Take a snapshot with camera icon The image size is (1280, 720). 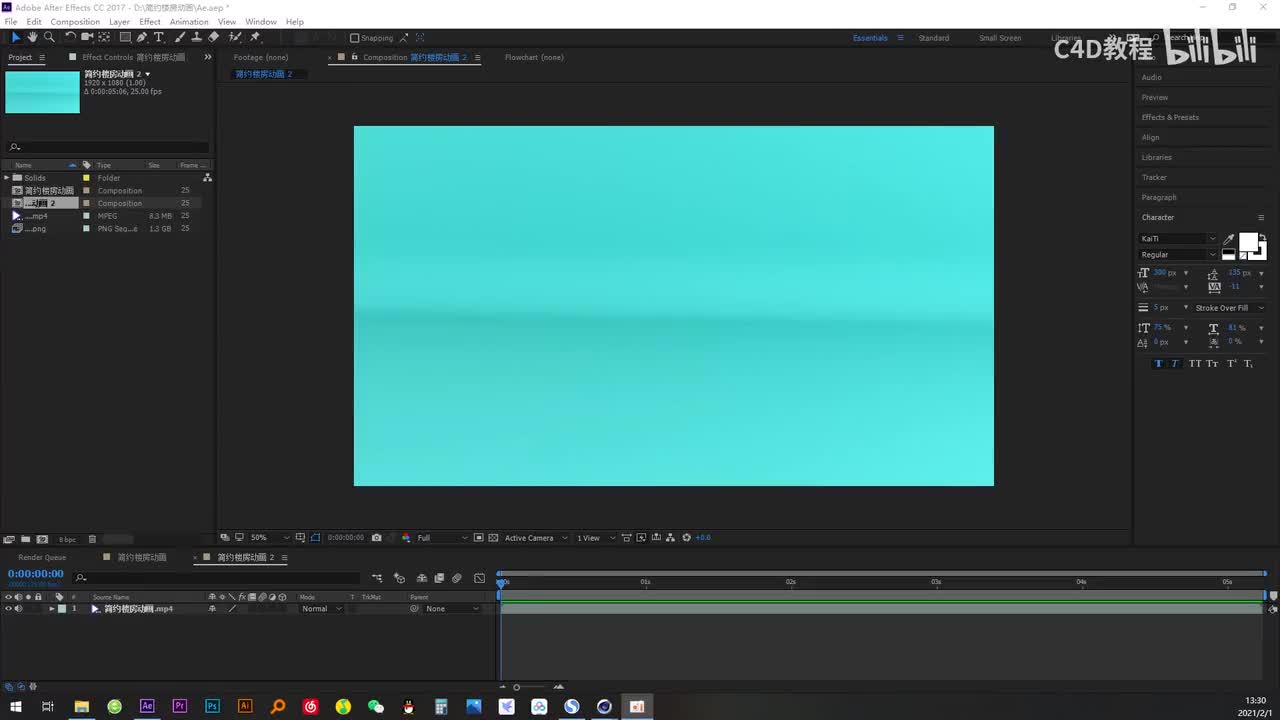376,538
